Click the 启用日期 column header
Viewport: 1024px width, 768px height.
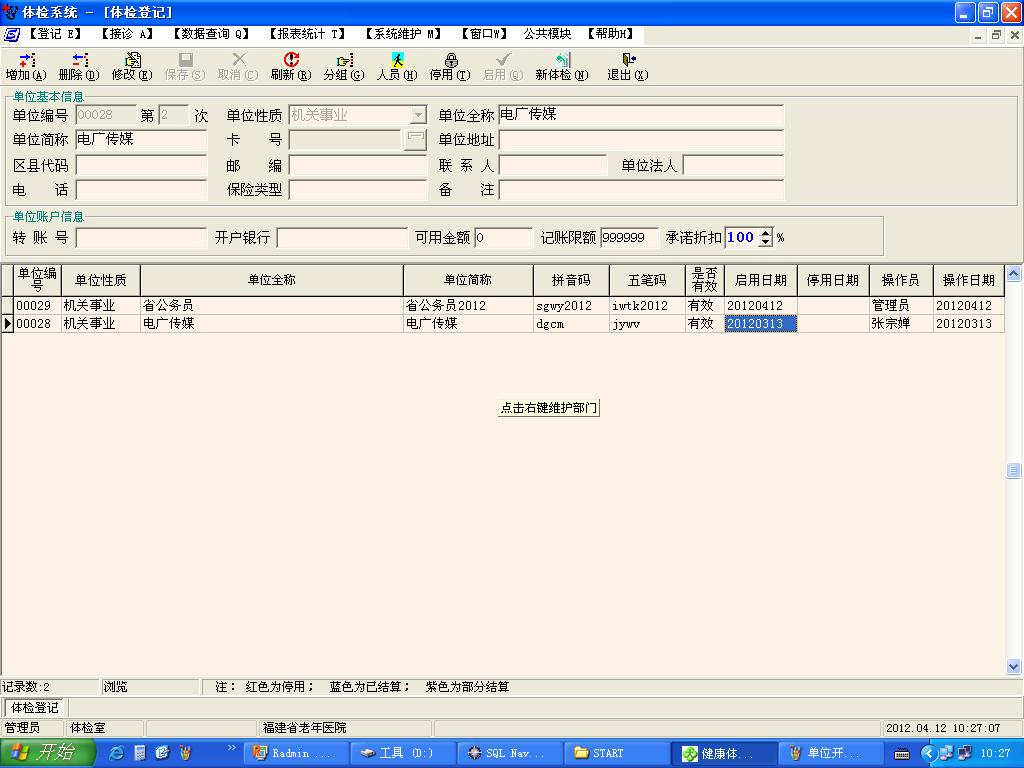pyautogui.click(x=761, y=280)
